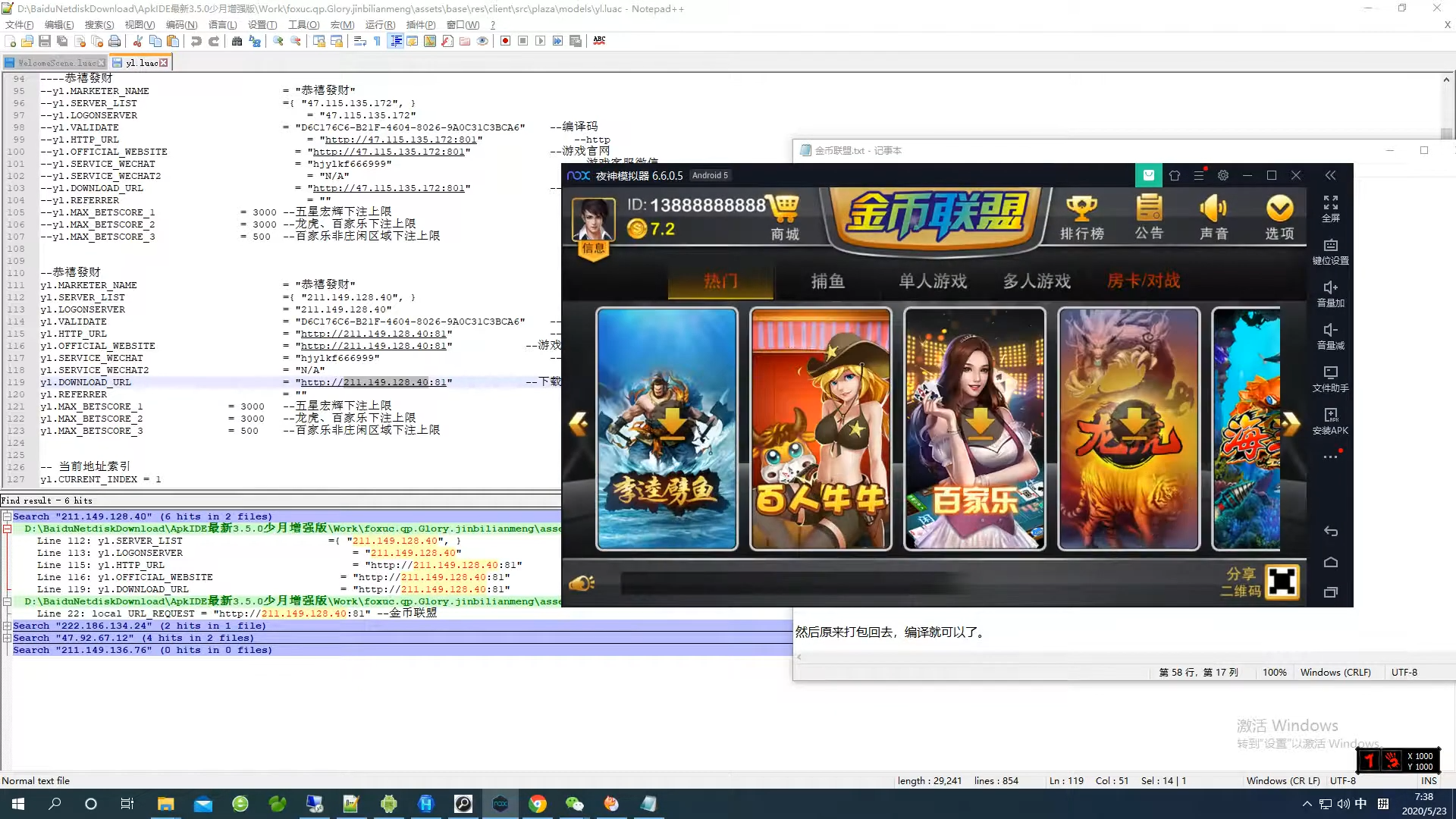Click the share QR code (分享二维码)
This screenshot has width=1456, height=819.
[1282, 582]
